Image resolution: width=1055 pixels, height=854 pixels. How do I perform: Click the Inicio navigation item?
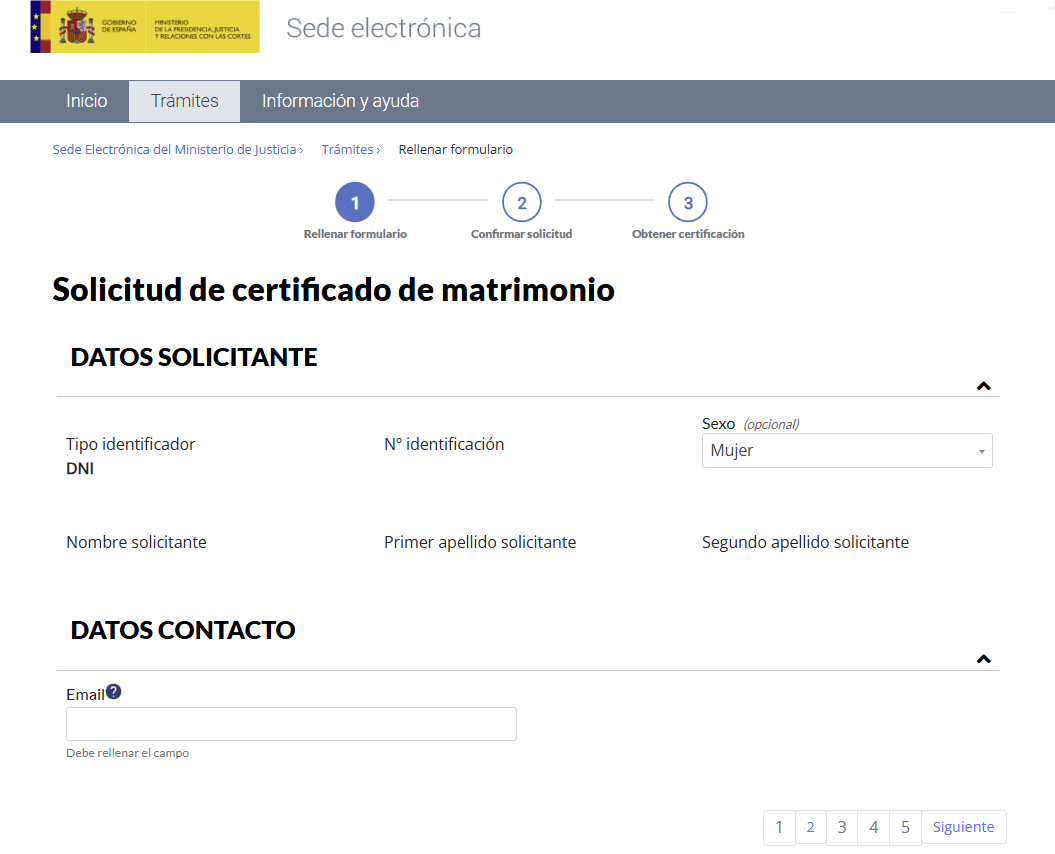tap(86, 101)
